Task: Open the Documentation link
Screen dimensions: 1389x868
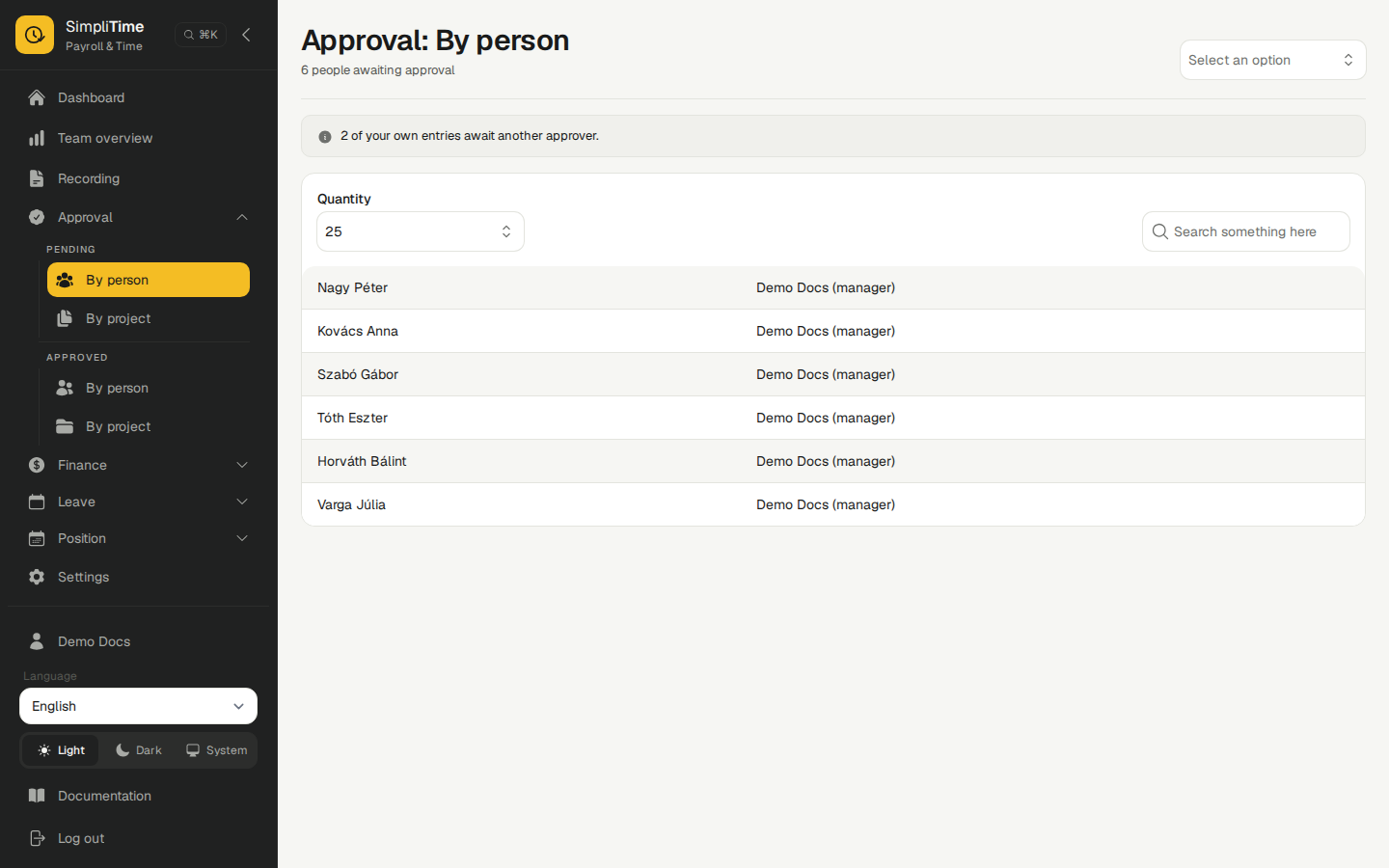Action: [x=139, y=796]
